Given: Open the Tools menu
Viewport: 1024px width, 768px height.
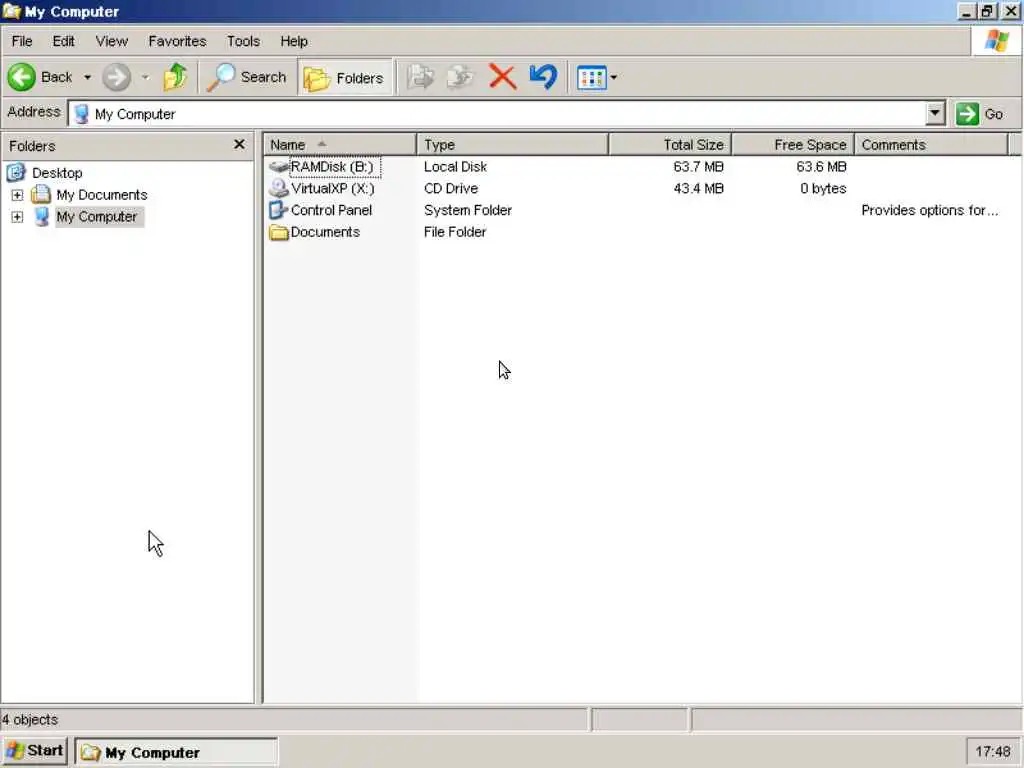Looking at the screenshot, I should click(x=243, y=41).
